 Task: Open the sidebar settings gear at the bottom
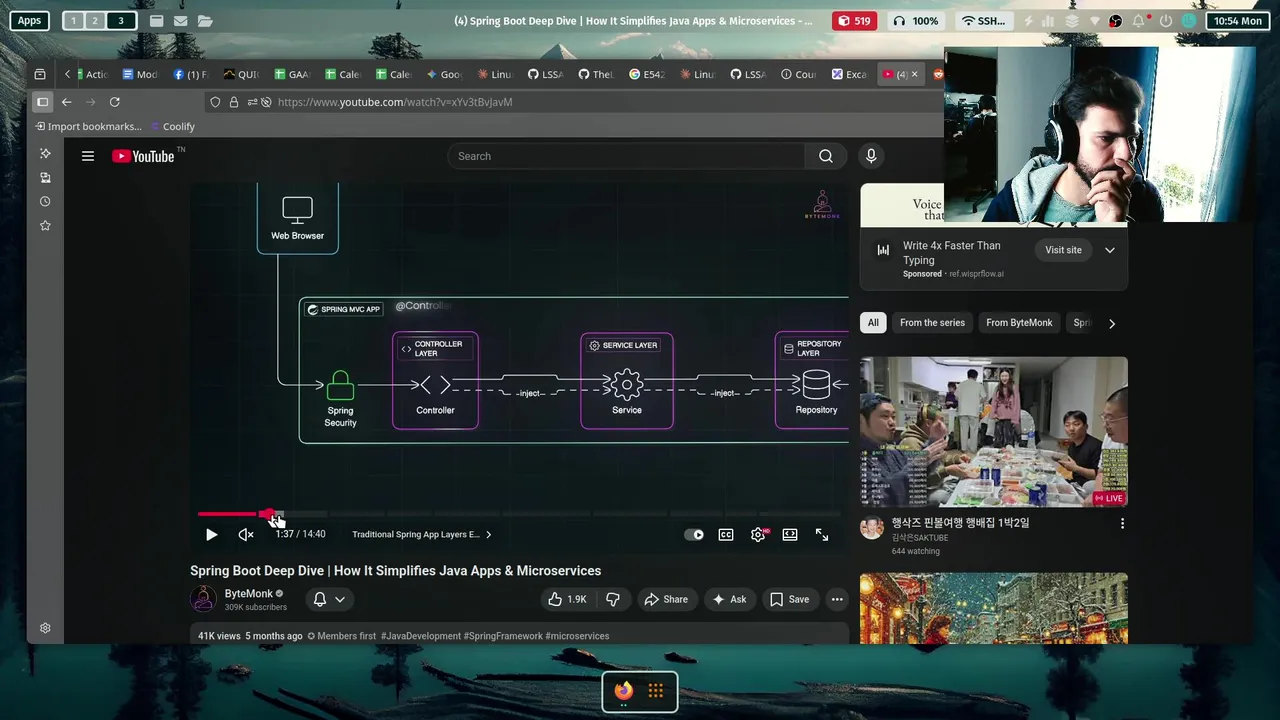(45, 628)
